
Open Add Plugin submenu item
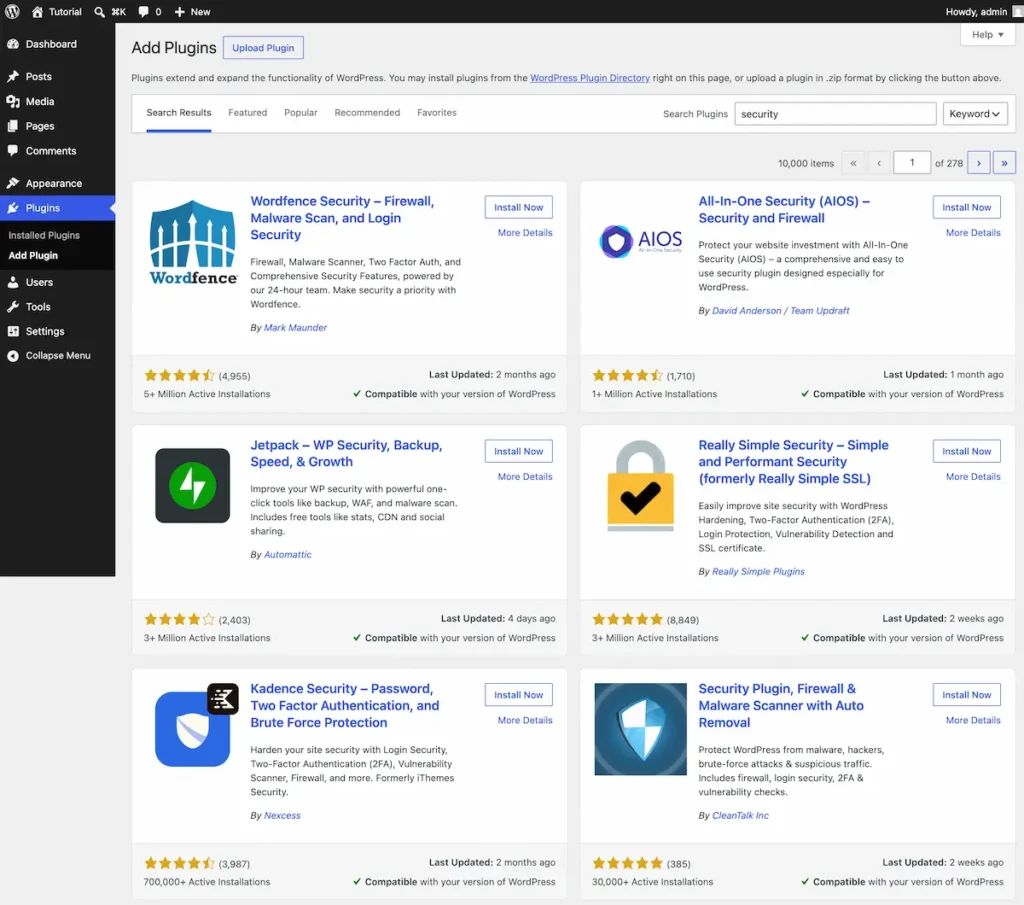click(33, 255)
